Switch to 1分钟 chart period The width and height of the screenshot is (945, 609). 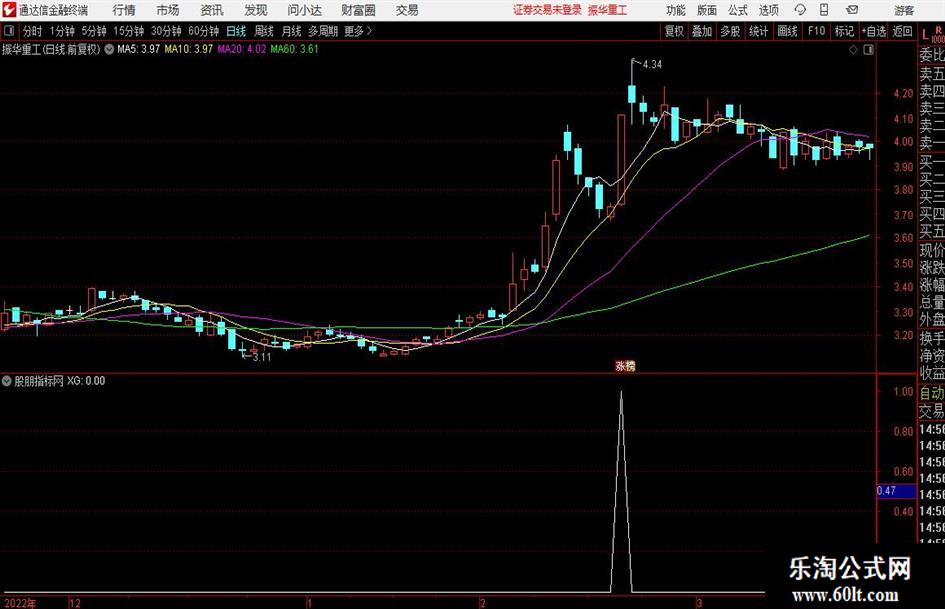62,31
